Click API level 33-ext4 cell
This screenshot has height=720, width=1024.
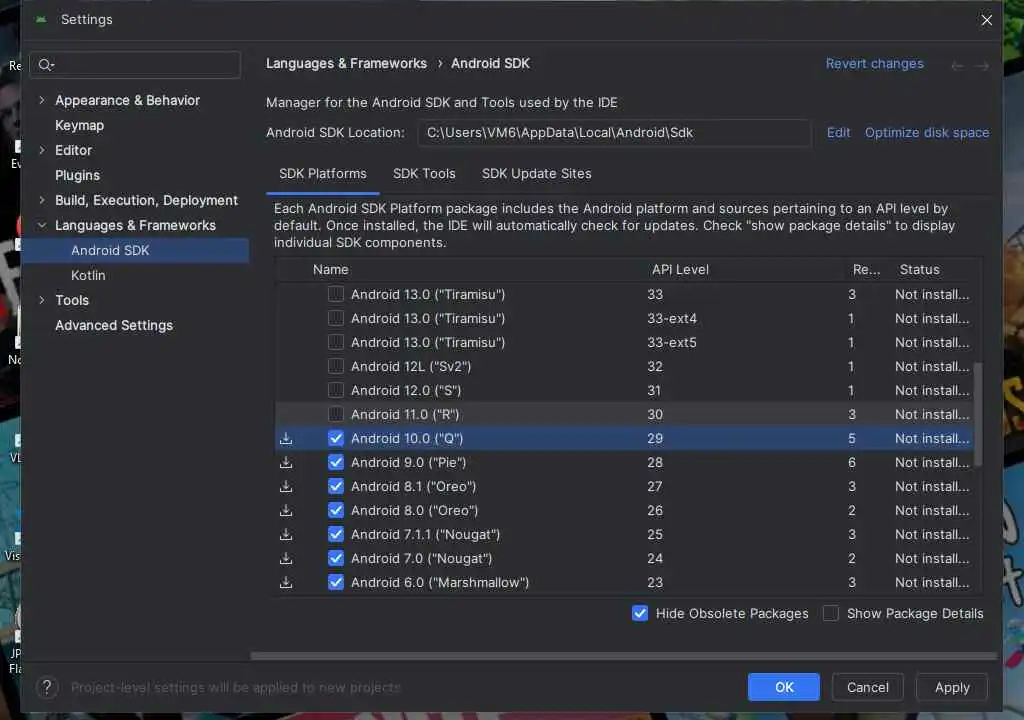(672, 318)
